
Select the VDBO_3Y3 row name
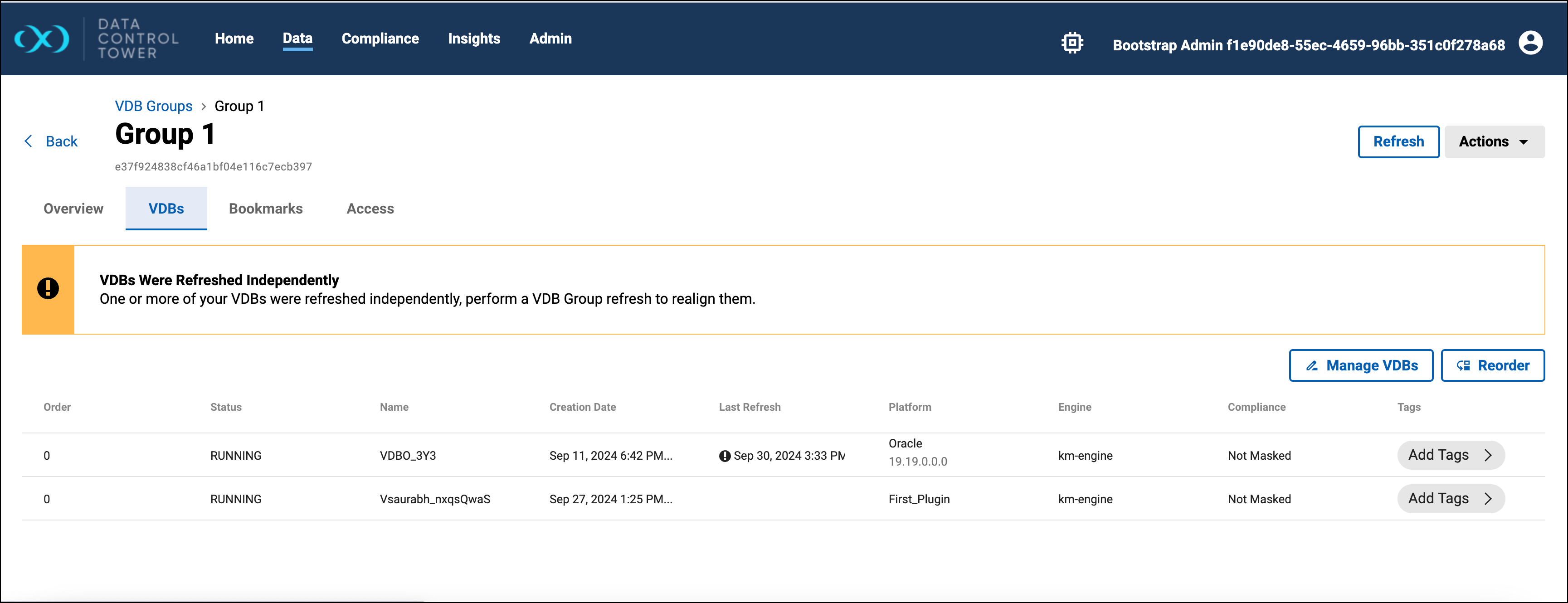408,456
